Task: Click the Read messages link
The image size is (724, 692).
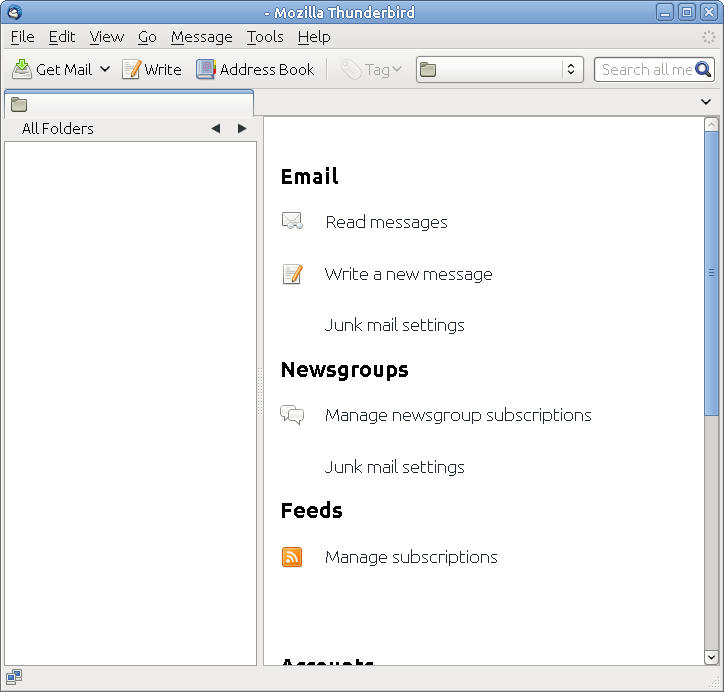Action: tap(386, 222)
